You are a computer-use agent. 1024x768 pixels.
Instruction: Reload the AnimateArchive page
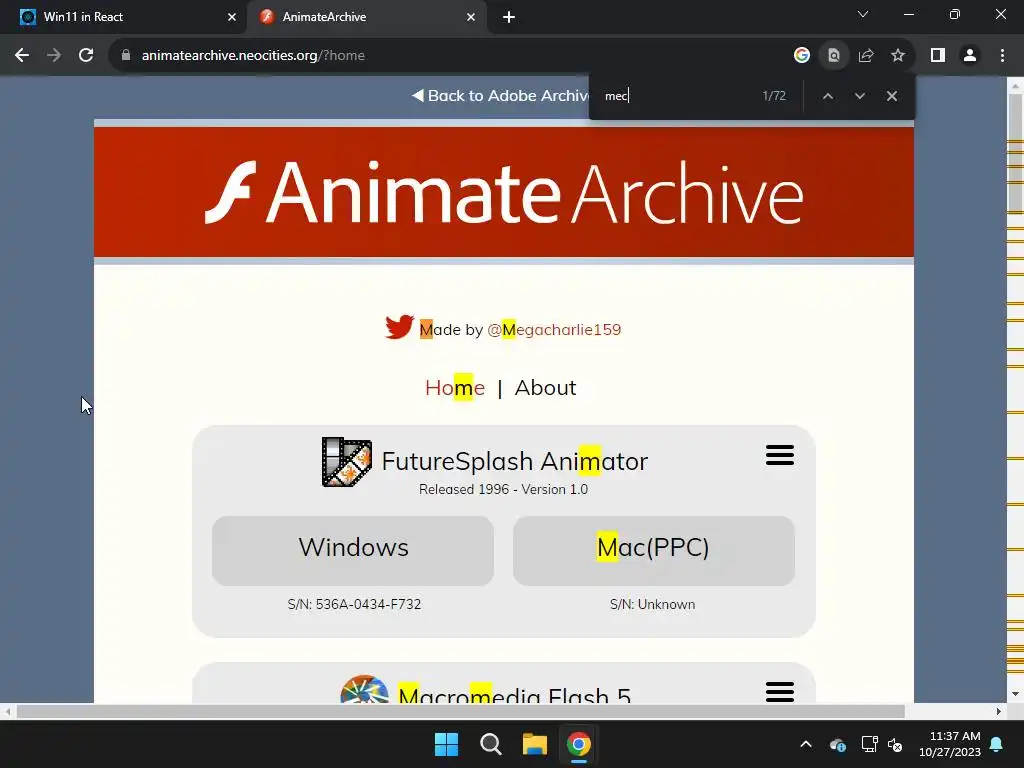point(86,56)
